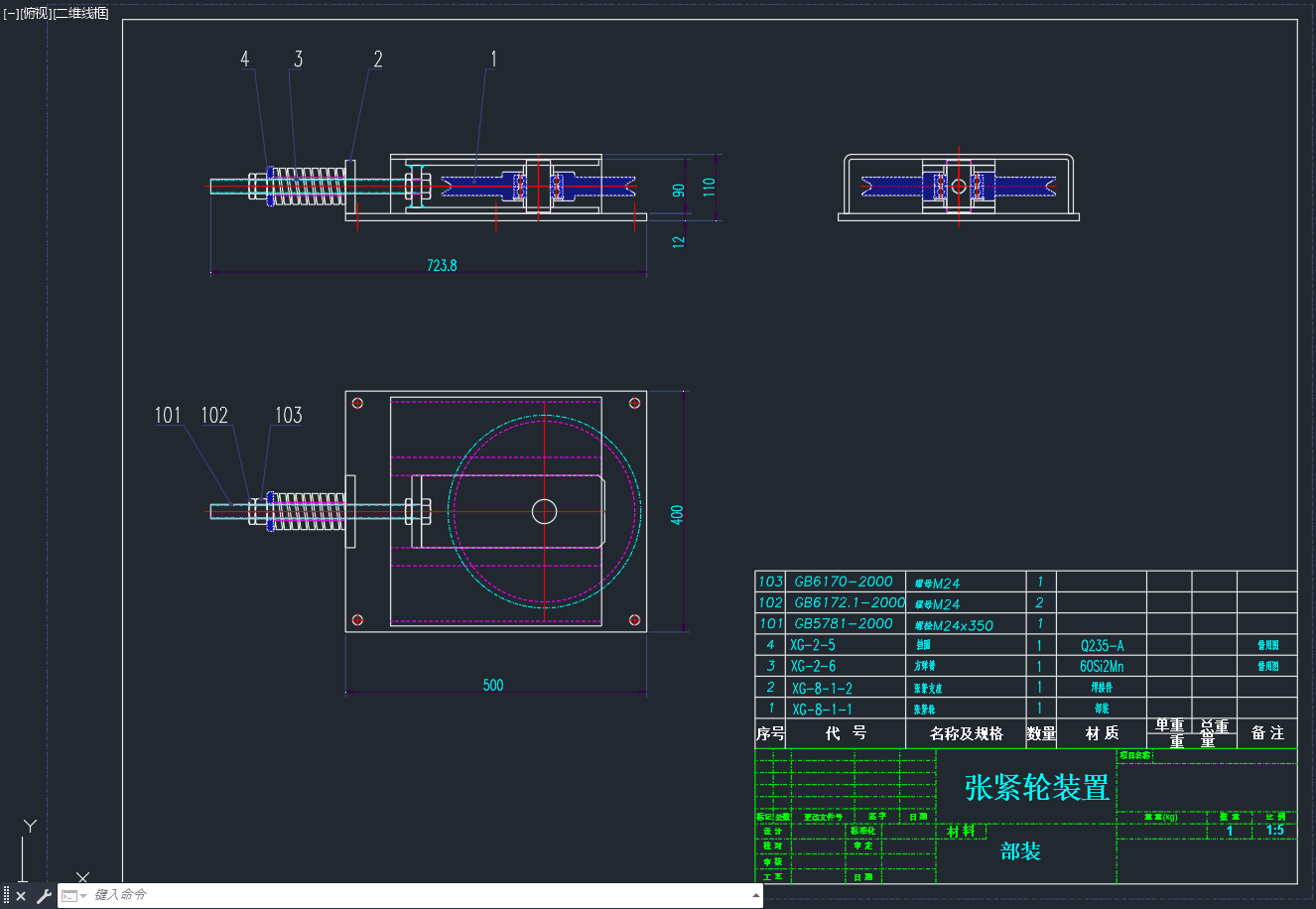Select the 12 thickness dimension text
Image resolution: width=1316 pixels, height=909 pixels.
(x=679, y=240)
